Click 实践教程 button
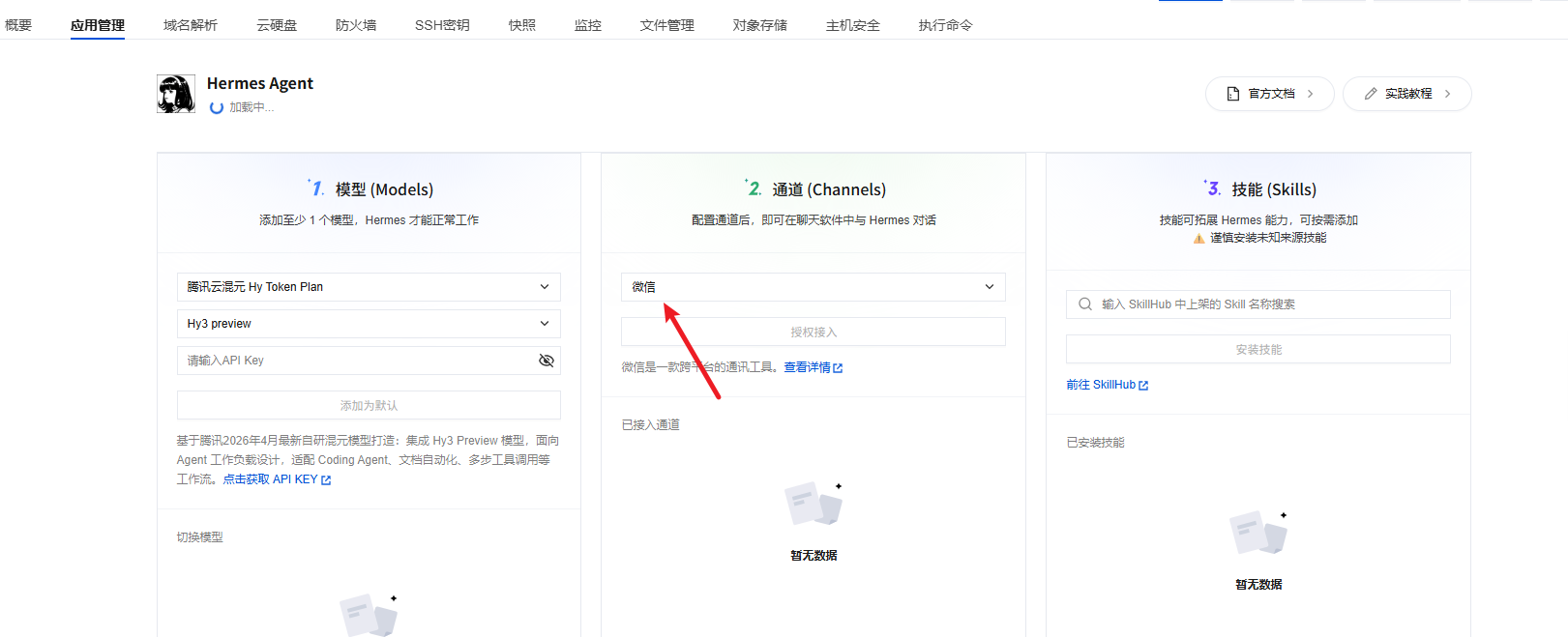Screen dimensions: 1568x637 coord(1407,94)
